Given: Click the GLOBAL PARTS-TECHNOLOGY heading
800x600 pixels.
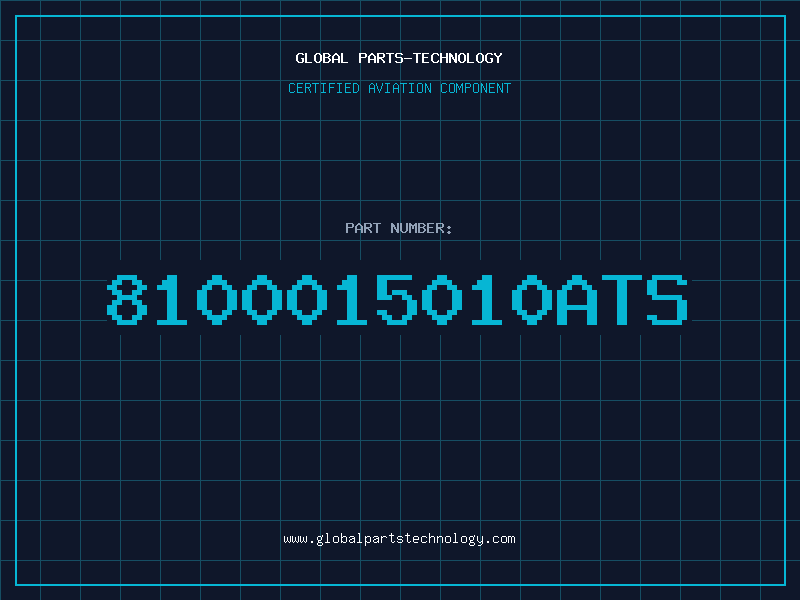Looking at the screenshot, I should pyautogui.click(x=399, y=58).
